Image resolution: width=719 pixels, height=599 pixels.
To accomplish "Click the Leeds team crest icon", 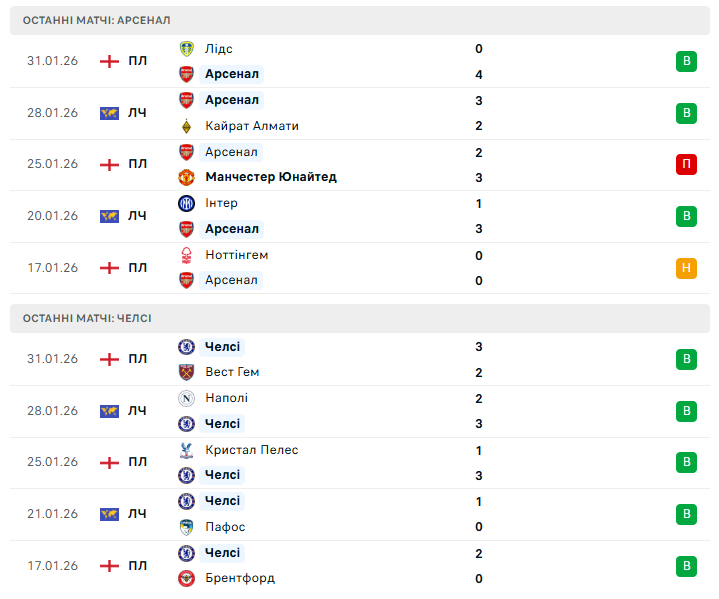I will click(186, 49).
